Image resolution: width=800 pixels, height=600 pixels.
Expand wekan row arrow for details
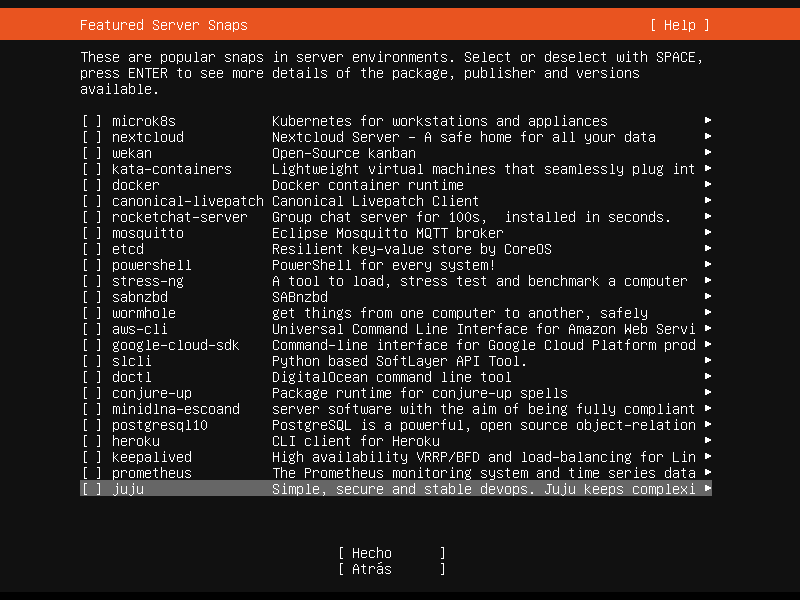(x=708, y=152)
